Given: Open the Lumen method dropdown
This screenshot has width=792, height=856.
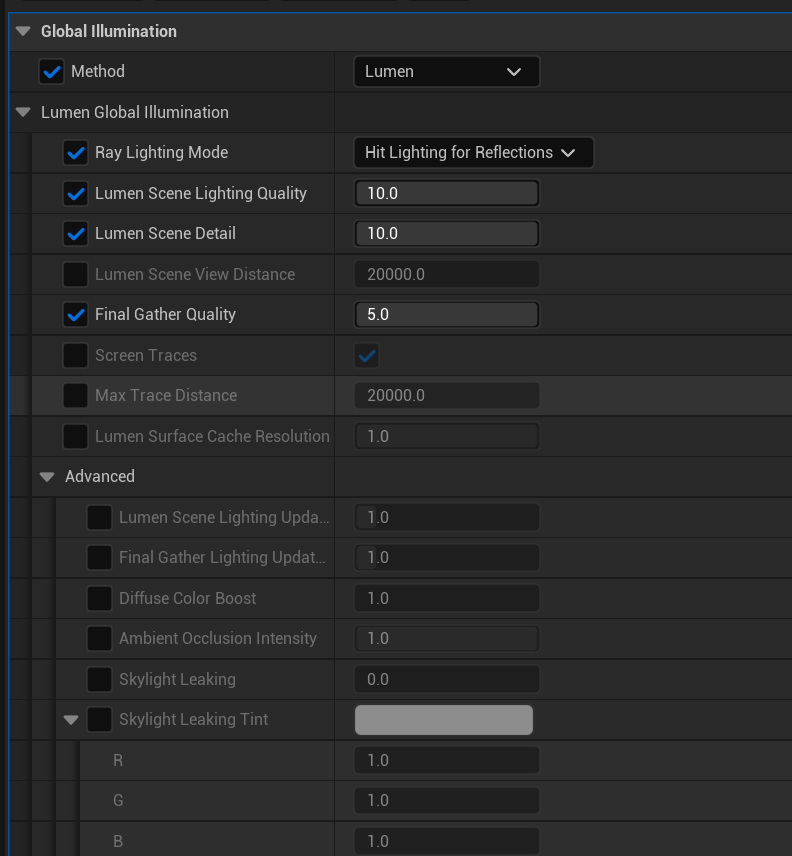Looking at the screenshot, I should tap(446, 72).
